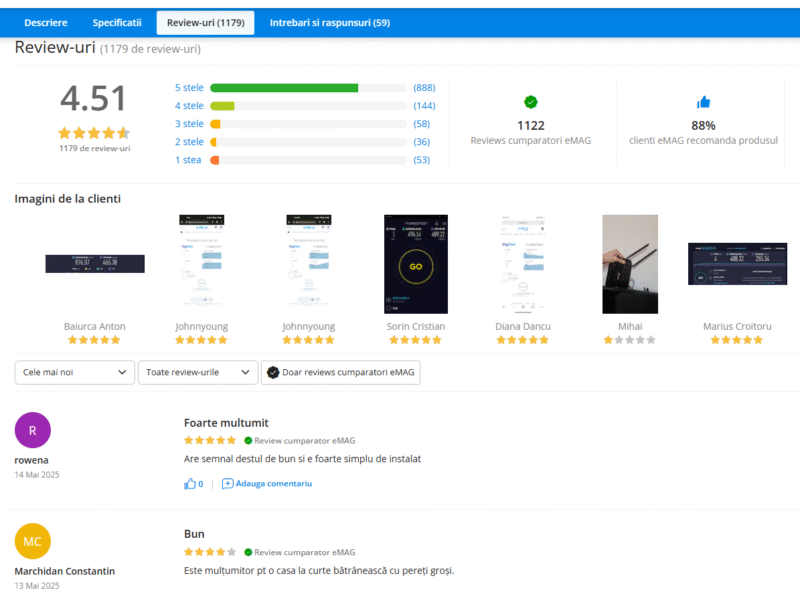Image resolution: width=800 pixels, height=590 pixels.
Task: Click green verified badge on Marchidan's review
Action: click(248, 552)
